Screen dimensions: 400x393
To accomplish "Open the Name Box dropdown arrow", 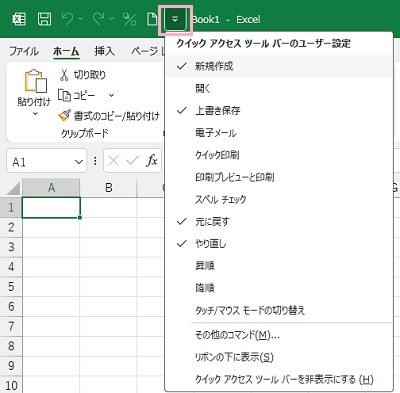I will [79, 162].
